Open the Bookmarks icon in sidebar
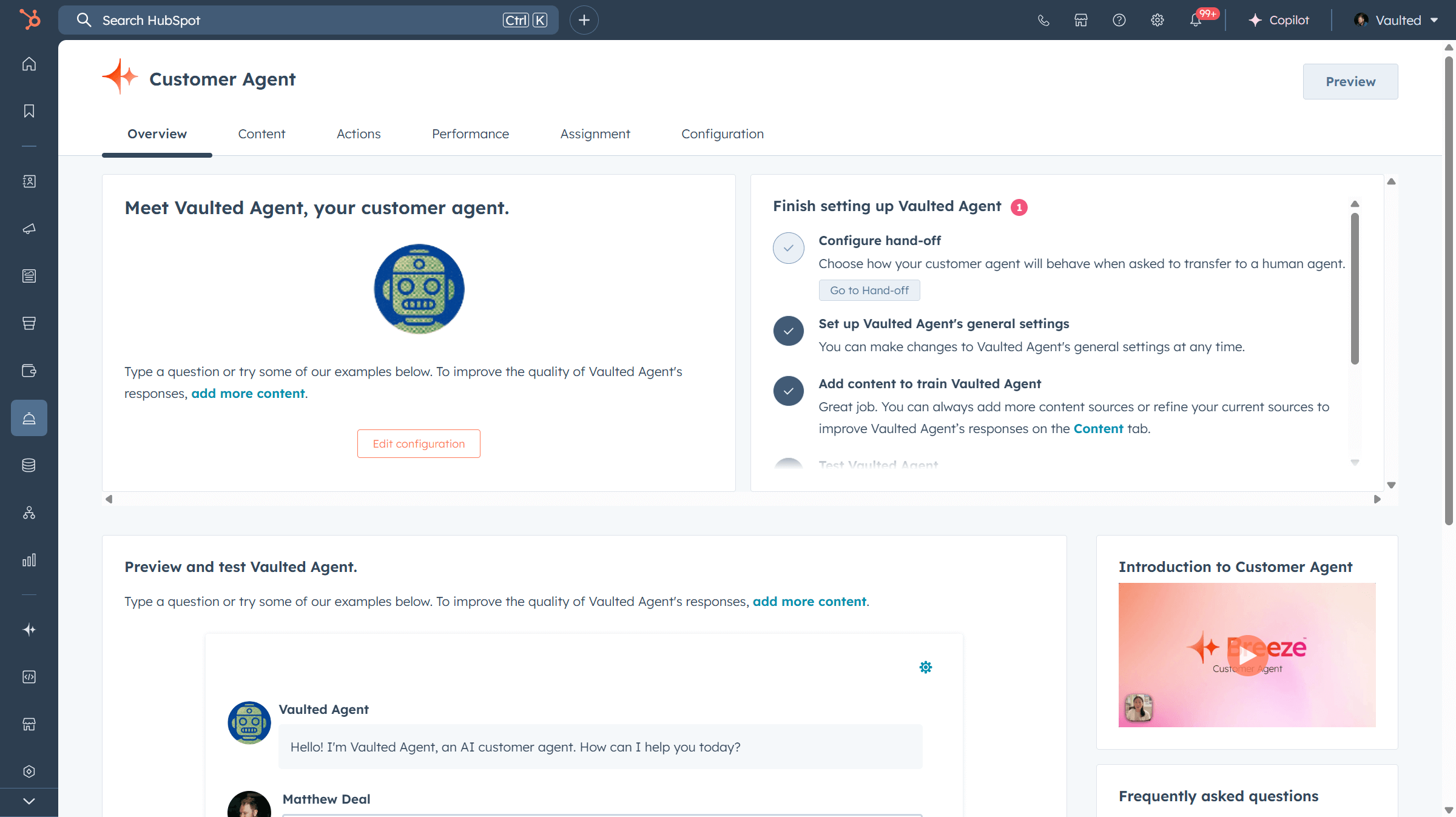 point(29,111)
